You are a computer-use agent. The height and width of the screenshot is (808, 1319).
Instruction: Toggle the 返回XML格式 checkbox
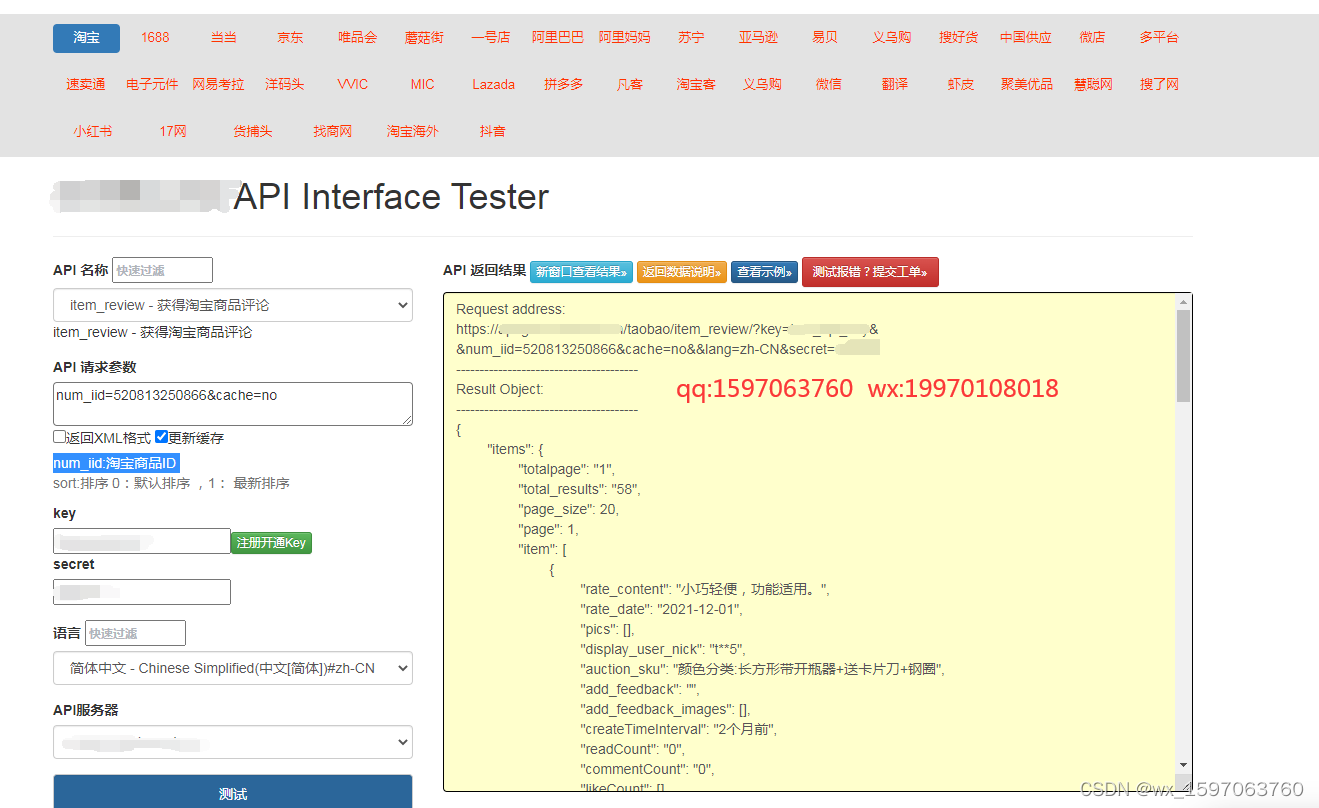(x=59, y=438)
